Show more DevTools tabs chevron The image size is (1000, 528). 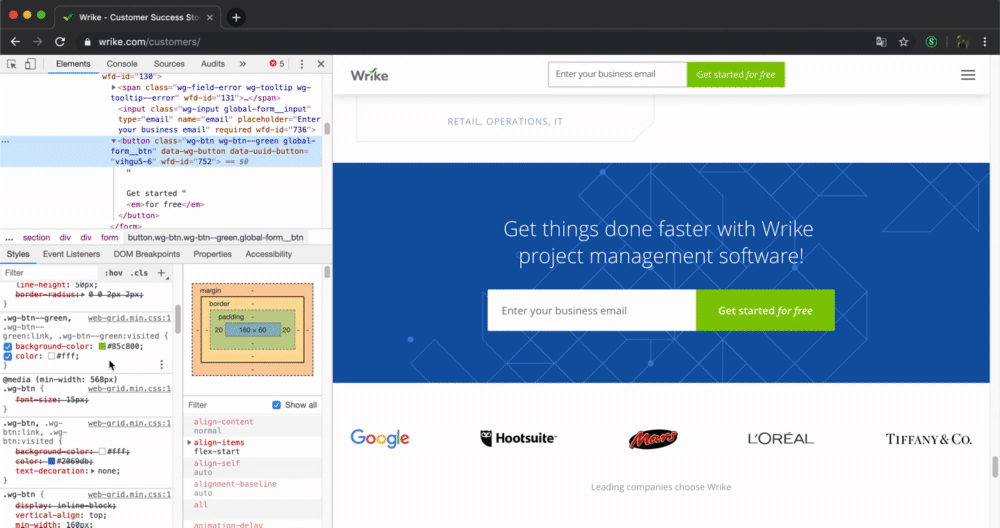pyautogui.click(x=242, y=64)
